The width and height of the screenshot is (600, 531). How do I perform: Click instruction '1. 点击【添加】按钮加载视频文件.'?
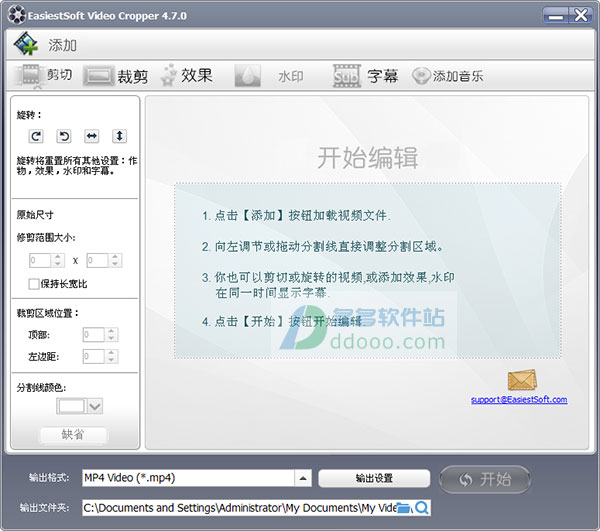coord(297,216)
